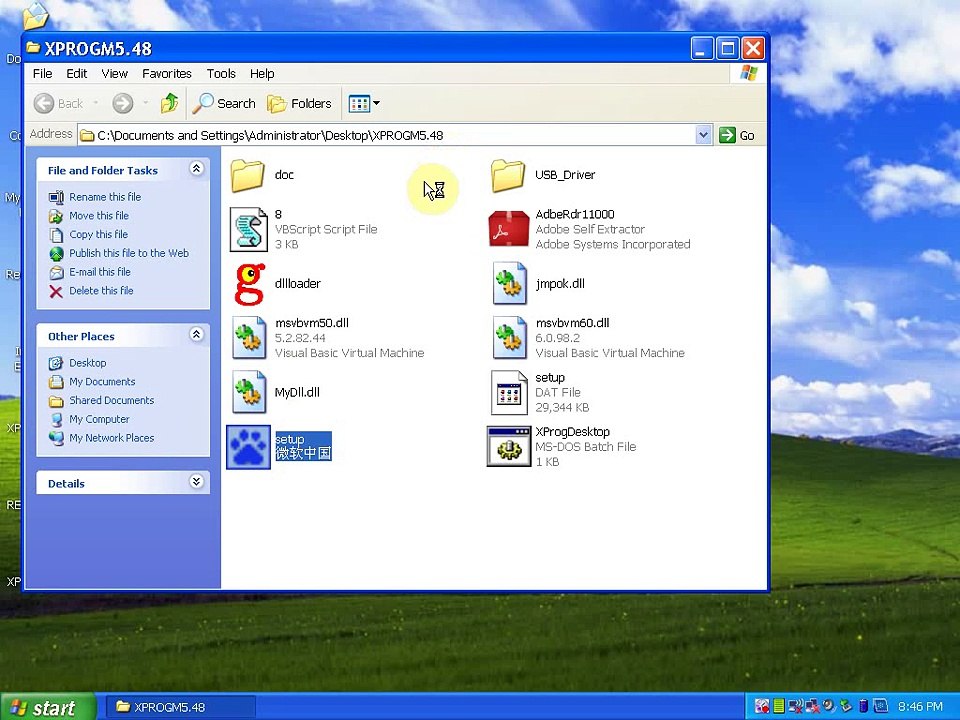This screenshot has height=720, width=960.
Task: Select the MyDll.dll file icon
Action: coord(249,392)
